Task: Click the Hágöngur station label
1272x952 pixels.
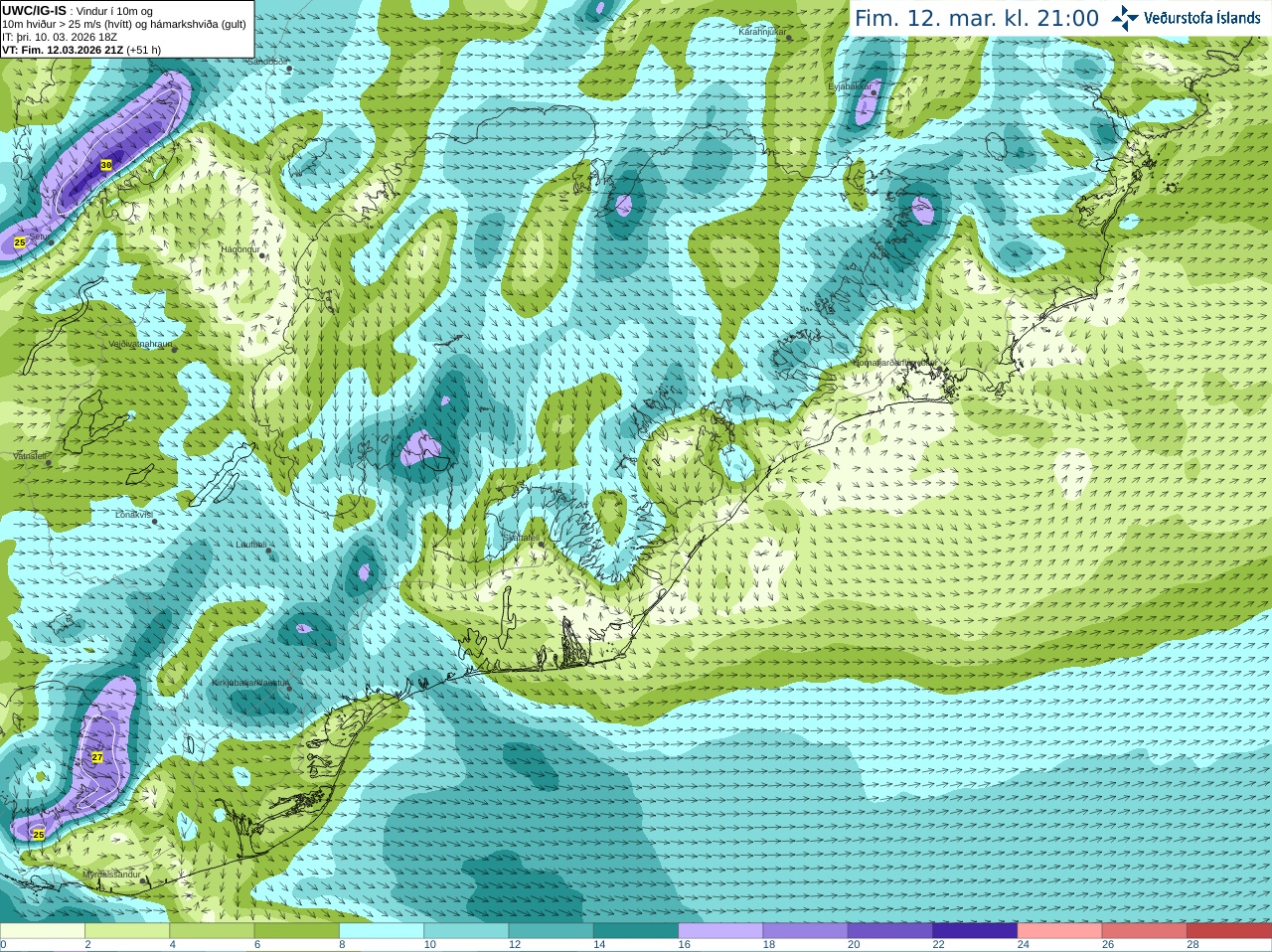Action: (239, 249)
